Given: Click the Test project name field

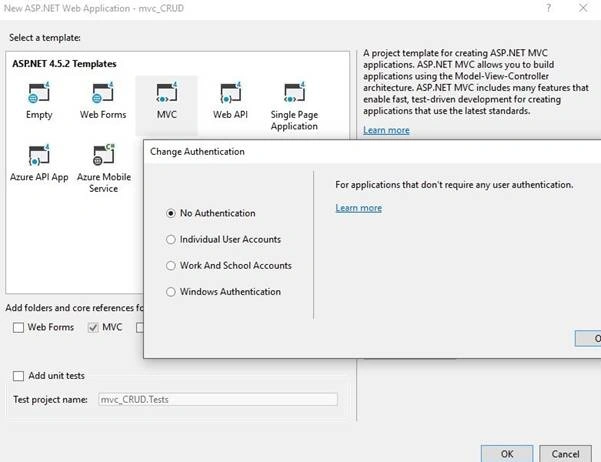Looking at the screenshot, I should coord(218,400).
